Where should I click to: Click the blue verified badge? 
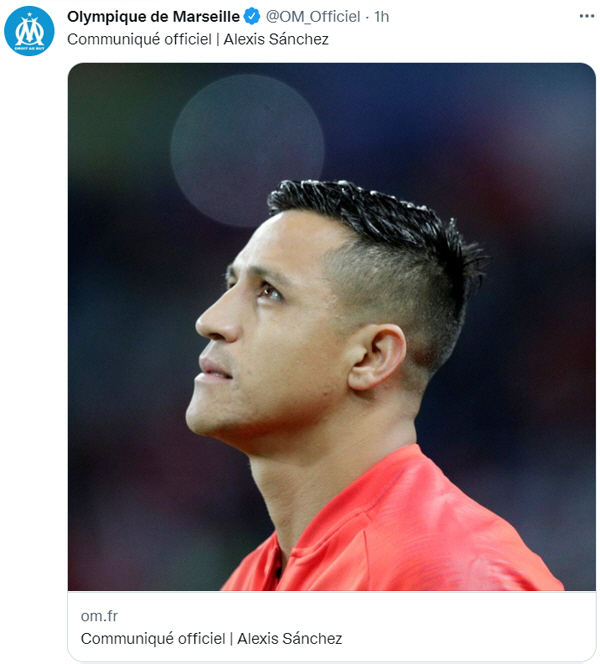coord(252,17)
